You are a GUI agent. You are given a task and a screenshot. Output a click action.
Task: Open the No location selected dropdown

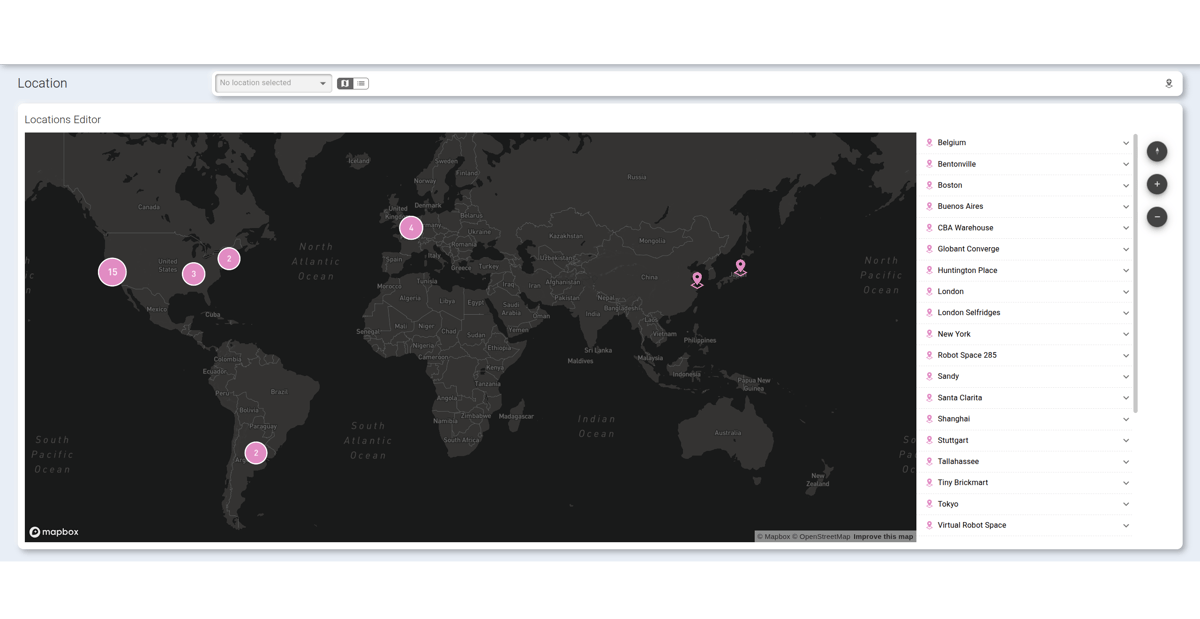(x=272, y=83)
